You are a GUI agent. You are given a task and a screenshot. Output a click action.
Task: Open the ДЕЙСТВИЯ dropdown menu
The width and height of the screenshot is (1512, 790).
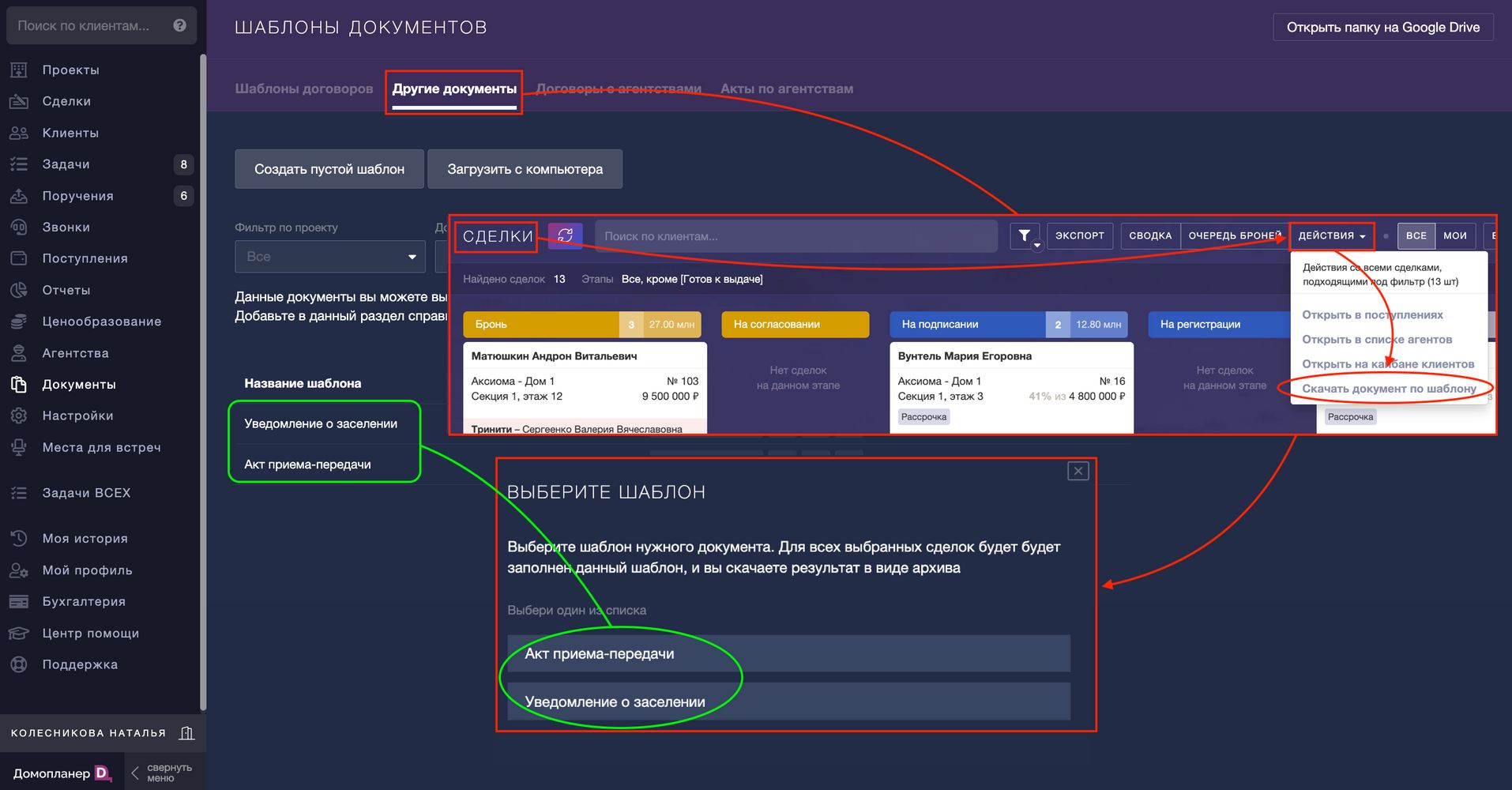point(1331,235)
